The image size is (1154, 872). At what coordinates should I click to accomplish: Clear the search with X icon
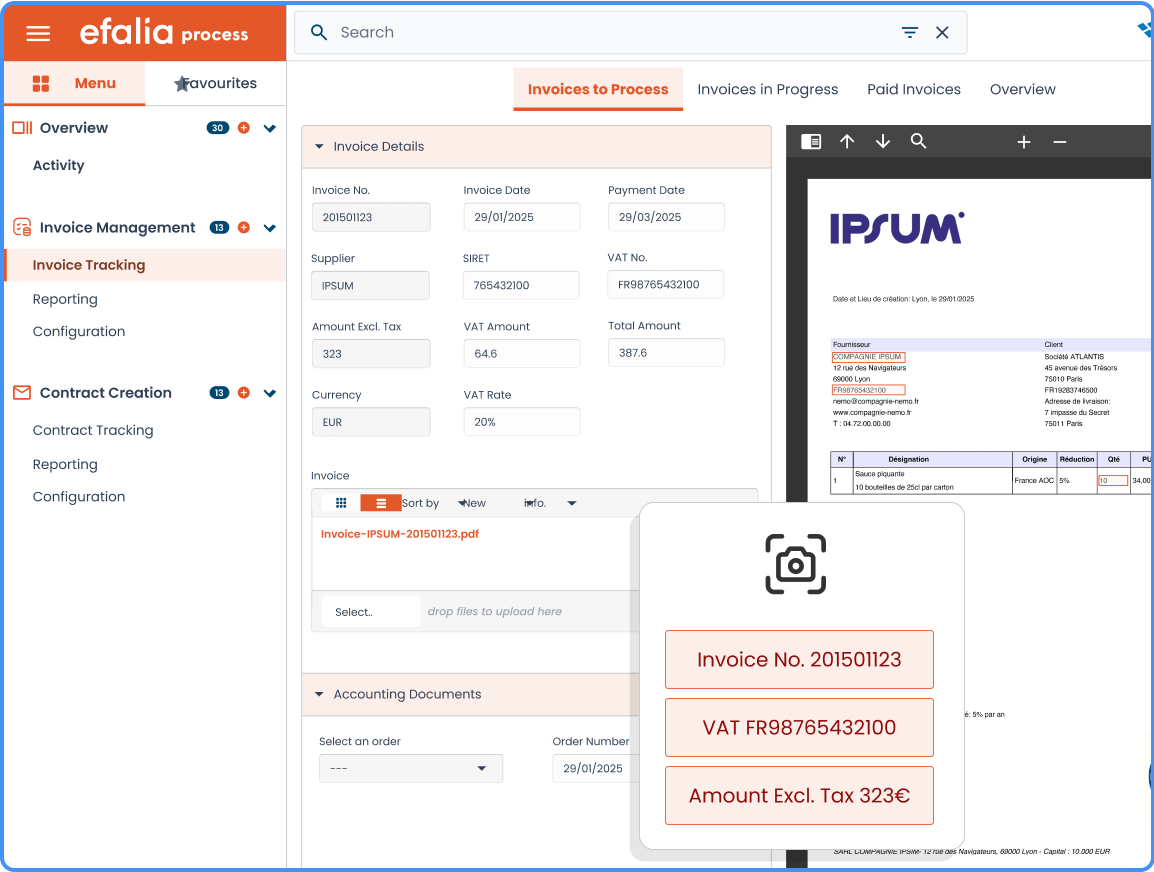[x=942, y=32]
